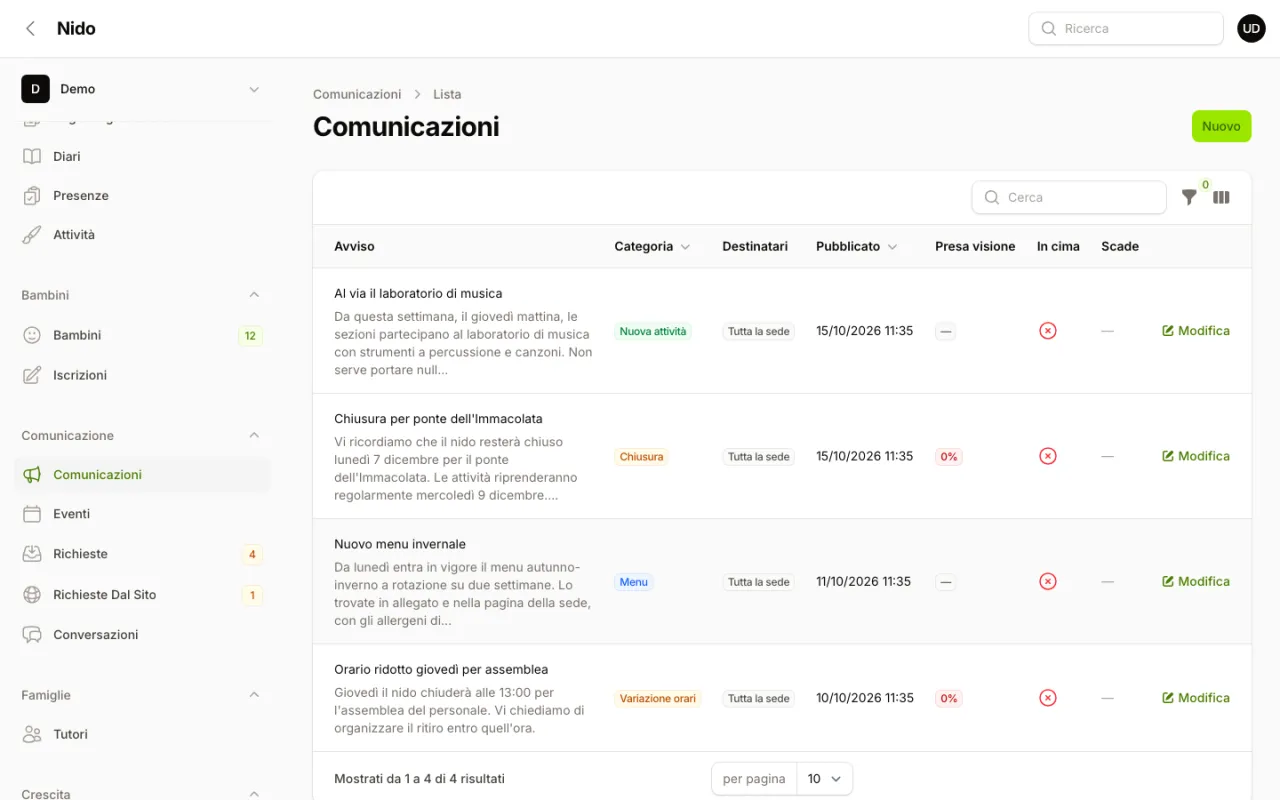
Task: Click the top Ricerca search field
Action: [x=1126, y=29]
